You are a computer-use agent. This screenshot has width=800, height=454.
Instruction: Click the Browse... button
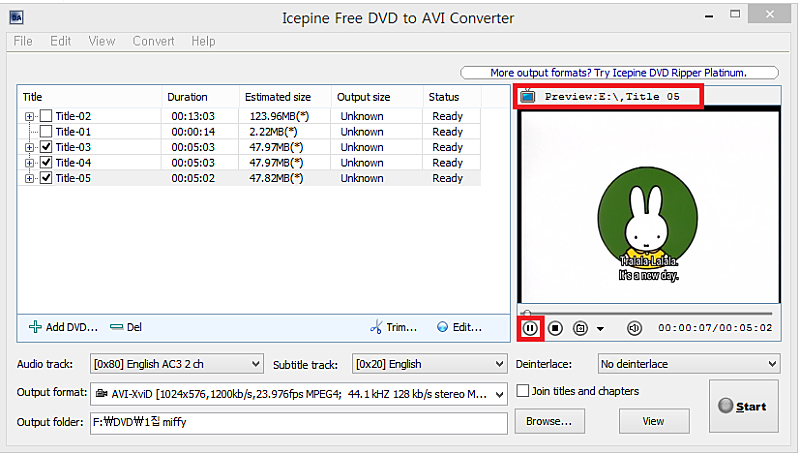click(x=549, y=421)
